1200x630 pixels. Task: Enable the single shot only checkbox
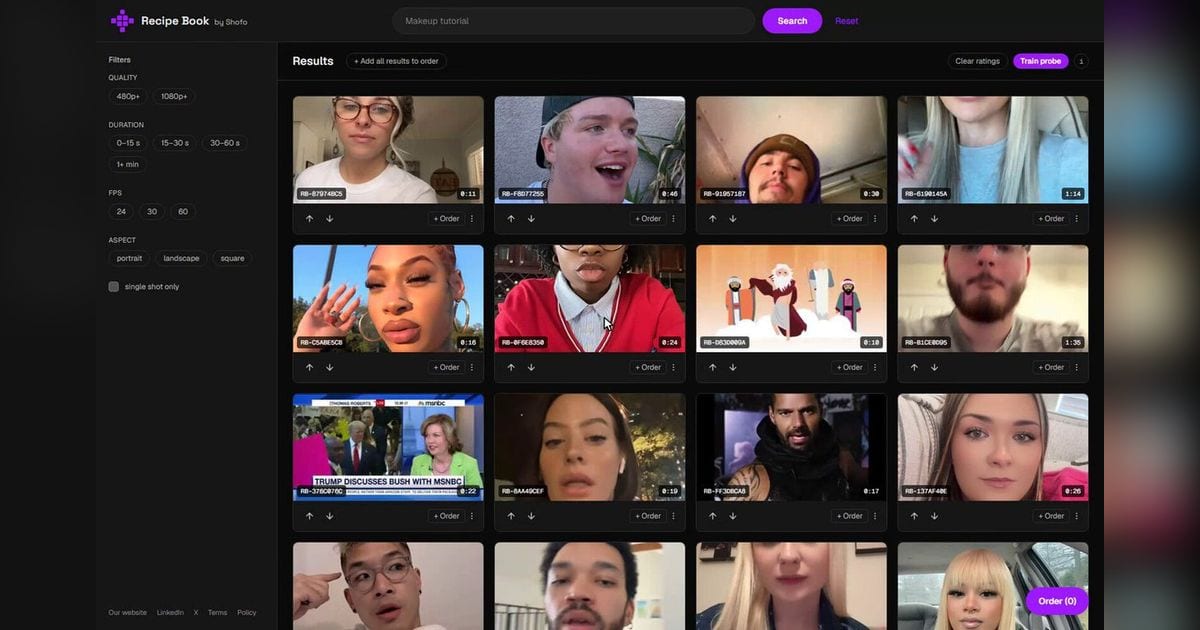[114, 287]
